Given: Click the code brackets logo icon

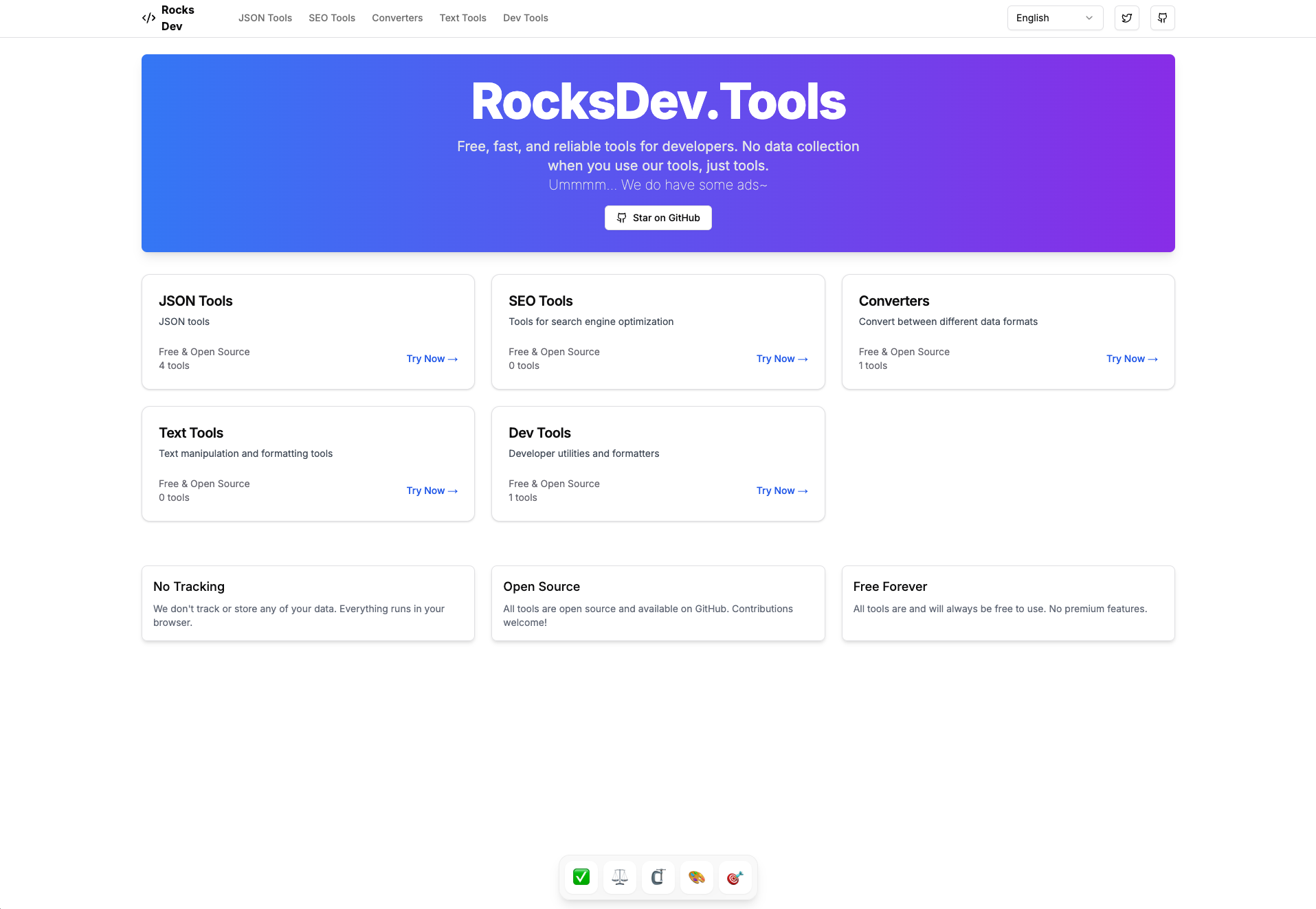Looking at the screenshot, I should 148,18.
